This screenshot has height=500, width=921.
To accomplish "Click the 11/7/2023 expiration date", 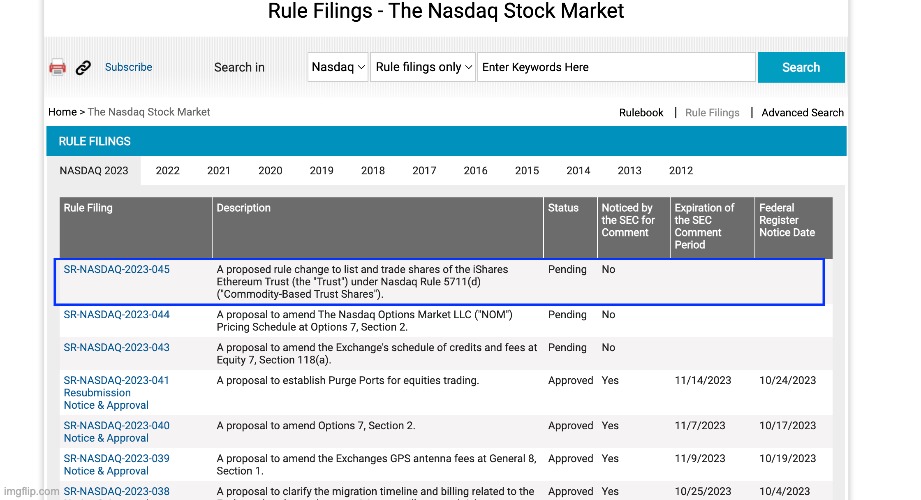I will tap(700, 425).
